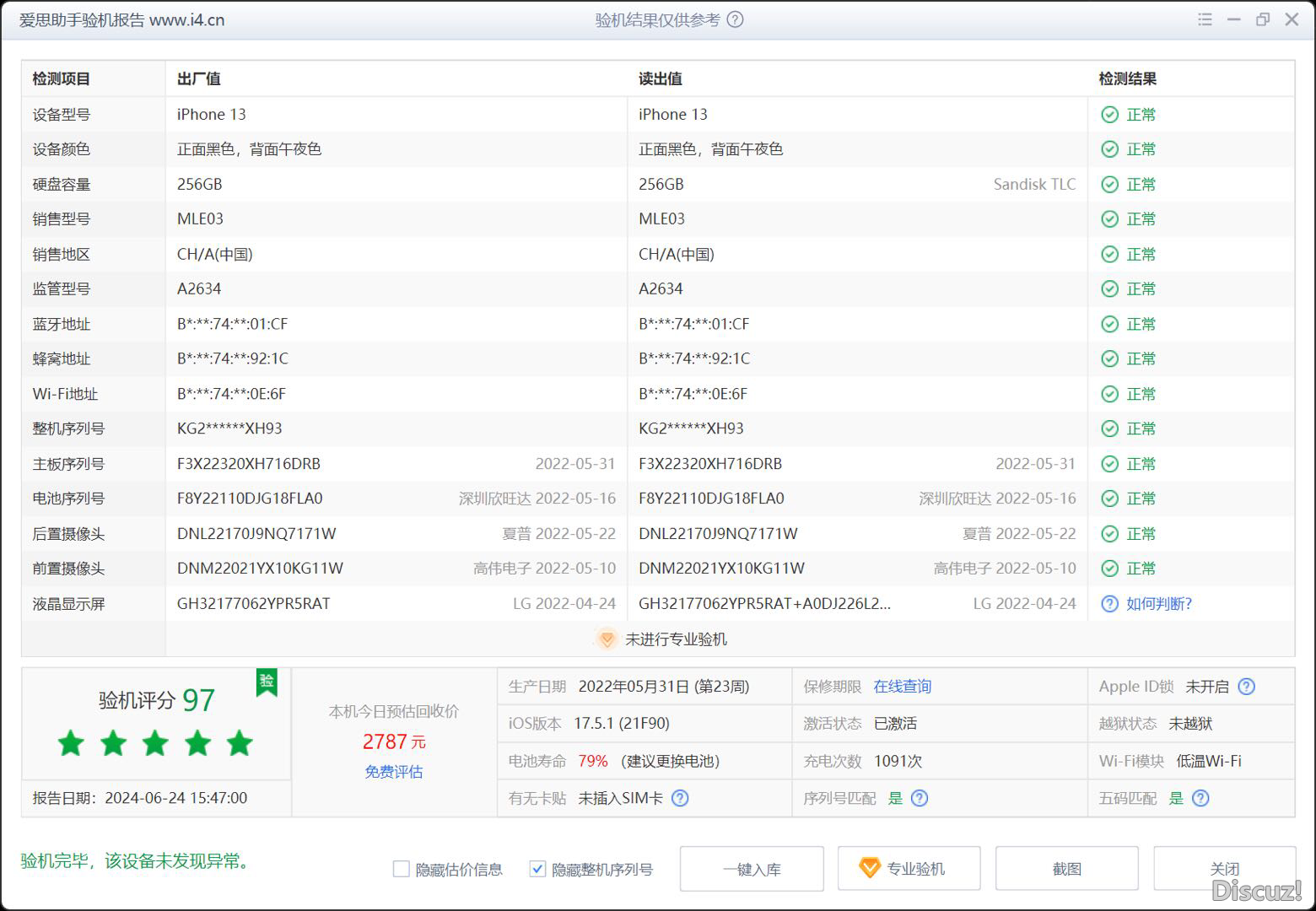Select read-out LCD serial GH32177062YPR5RAT+A0DJ226L2...

click(x=764, y=604)
